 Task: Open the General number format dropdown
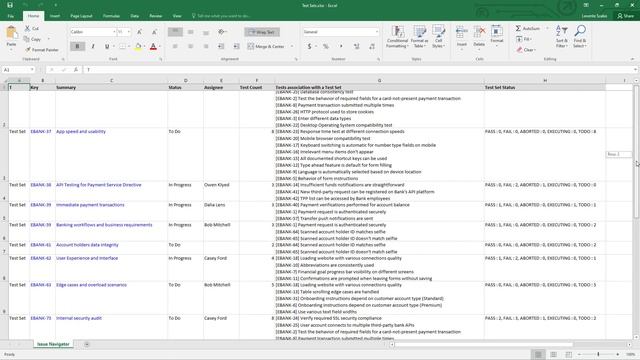pyautogui.click(x=376, y=32)
